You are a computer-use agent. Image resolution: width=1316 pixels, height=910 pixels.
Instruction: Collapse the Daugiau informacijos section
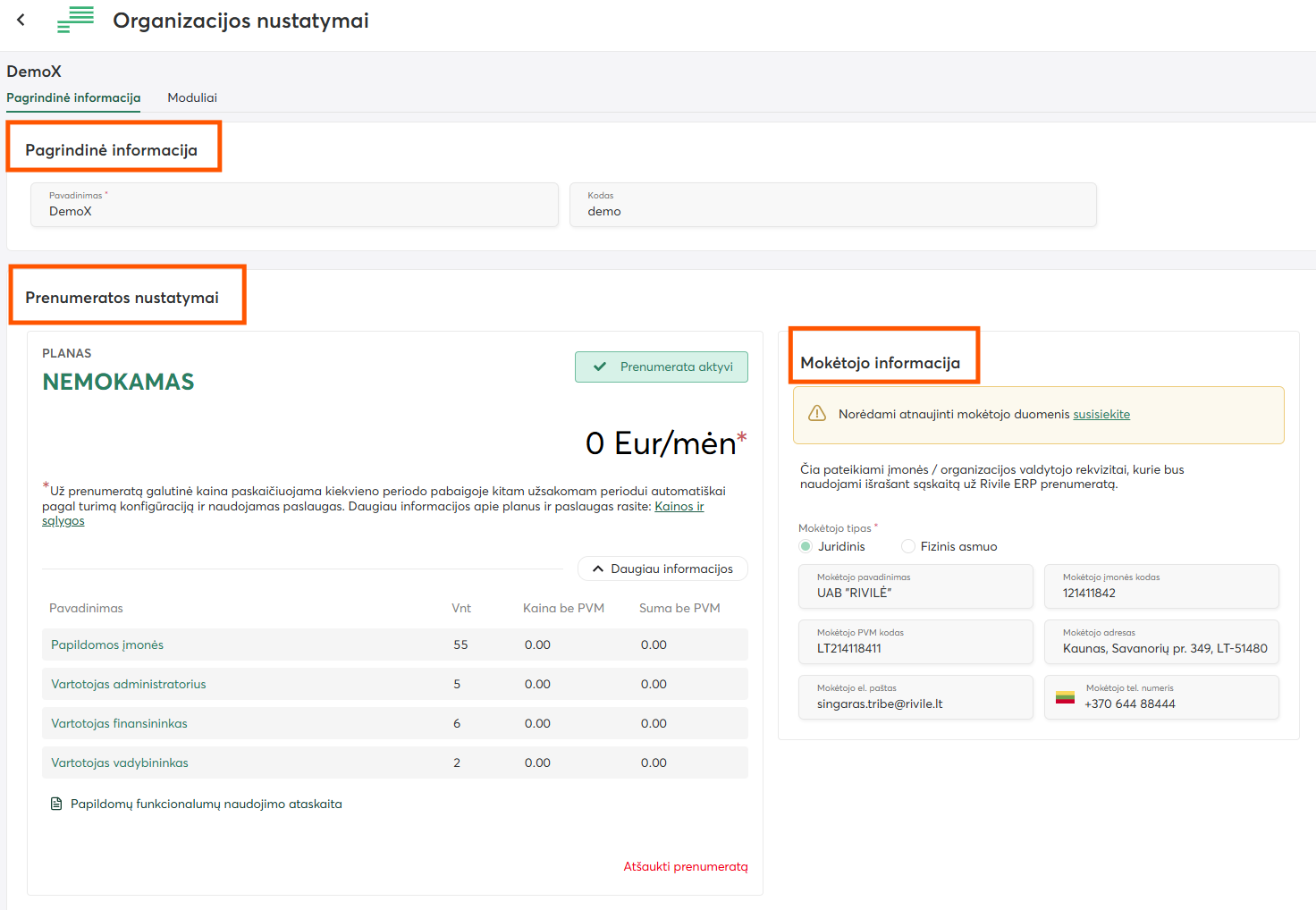(x=662, y=569)
